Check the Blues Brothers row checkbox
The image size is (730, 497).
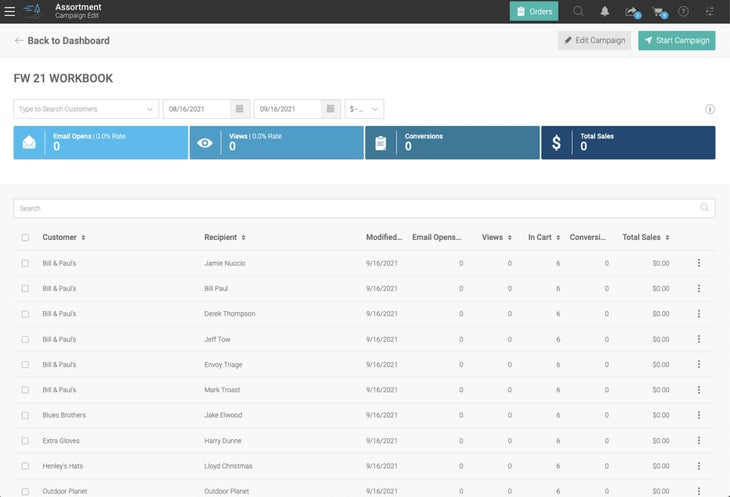25,415
